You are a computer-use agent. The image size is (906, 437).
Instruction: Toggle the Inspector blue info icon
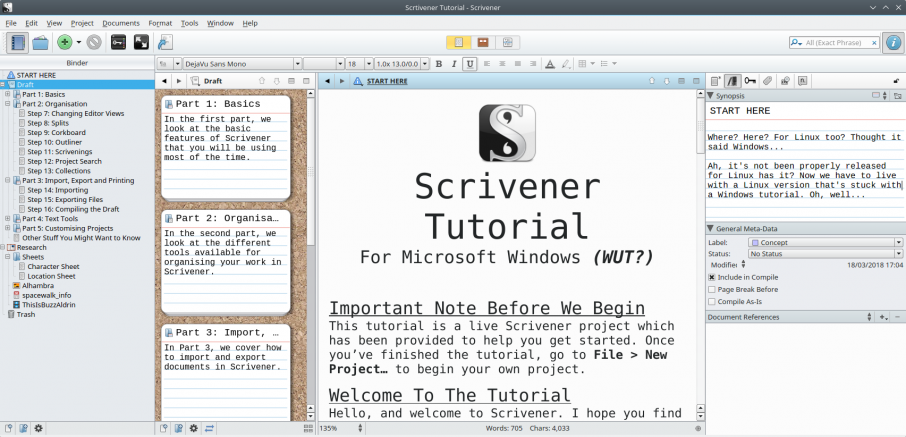click(x=893, y=43)
